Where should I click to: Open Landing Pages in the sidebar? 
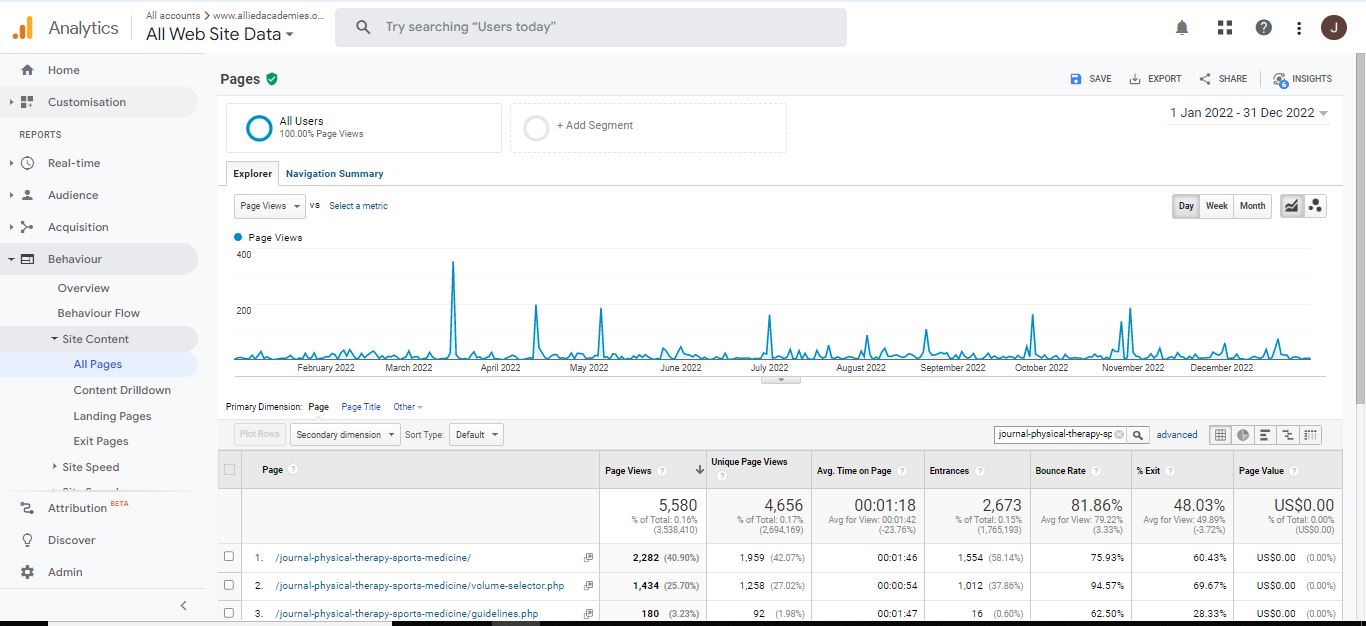(112, 416)
